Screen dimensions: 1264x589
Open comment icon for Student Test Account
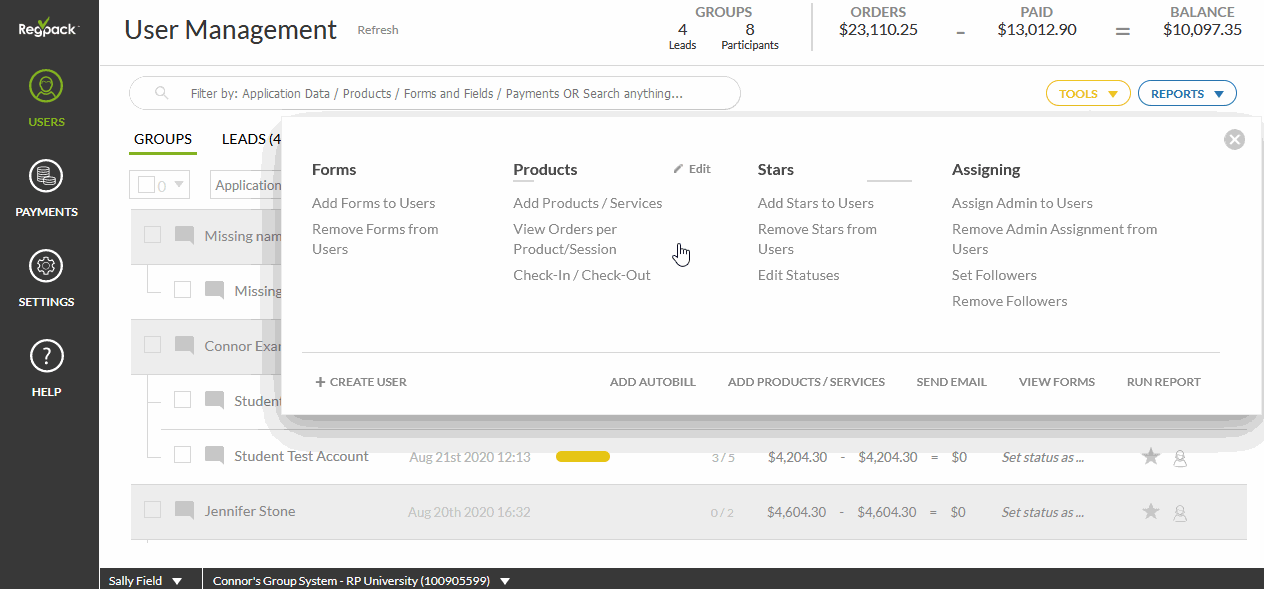point(214,456)
